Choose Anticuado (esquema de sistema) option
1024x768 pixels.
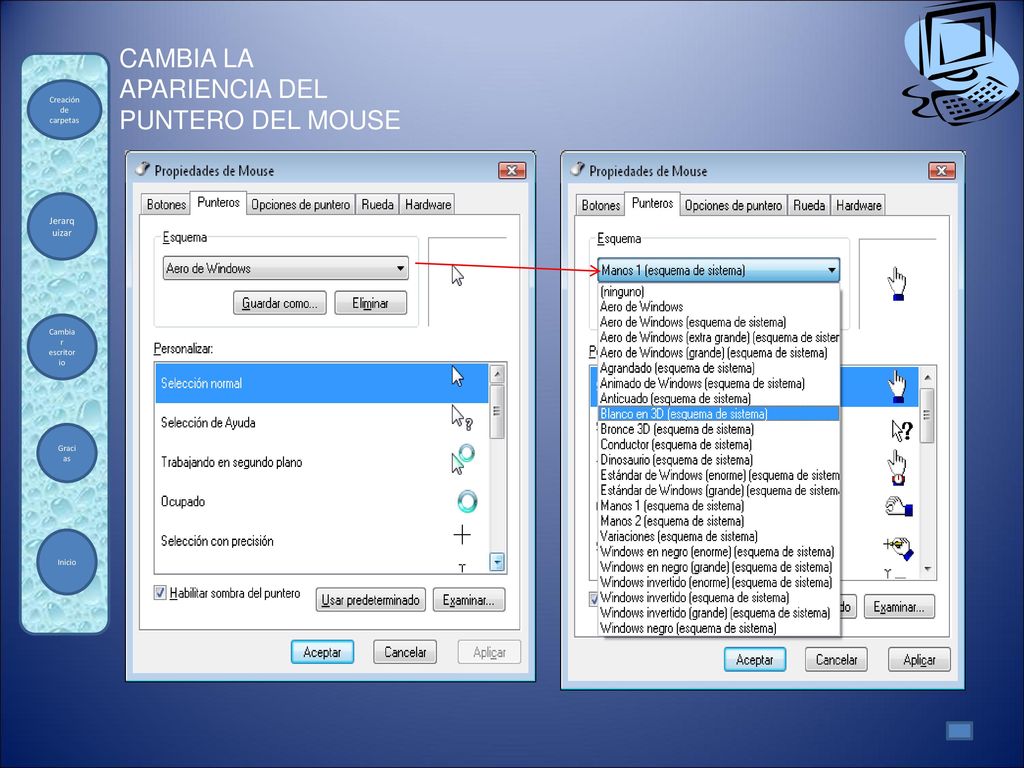click(718, 398)
